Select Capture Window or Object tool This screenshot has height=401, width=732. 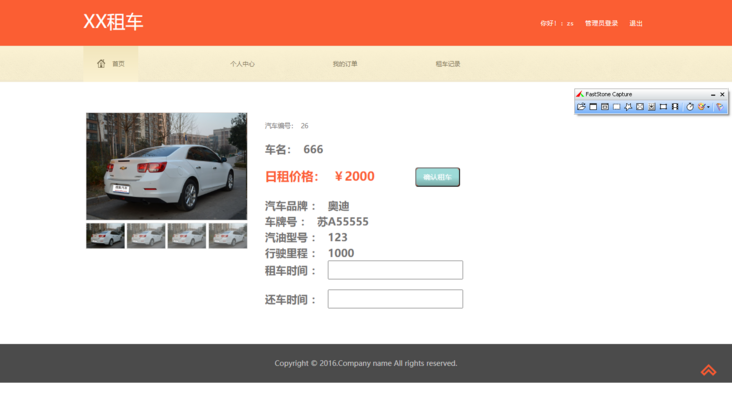coord(605,107)
